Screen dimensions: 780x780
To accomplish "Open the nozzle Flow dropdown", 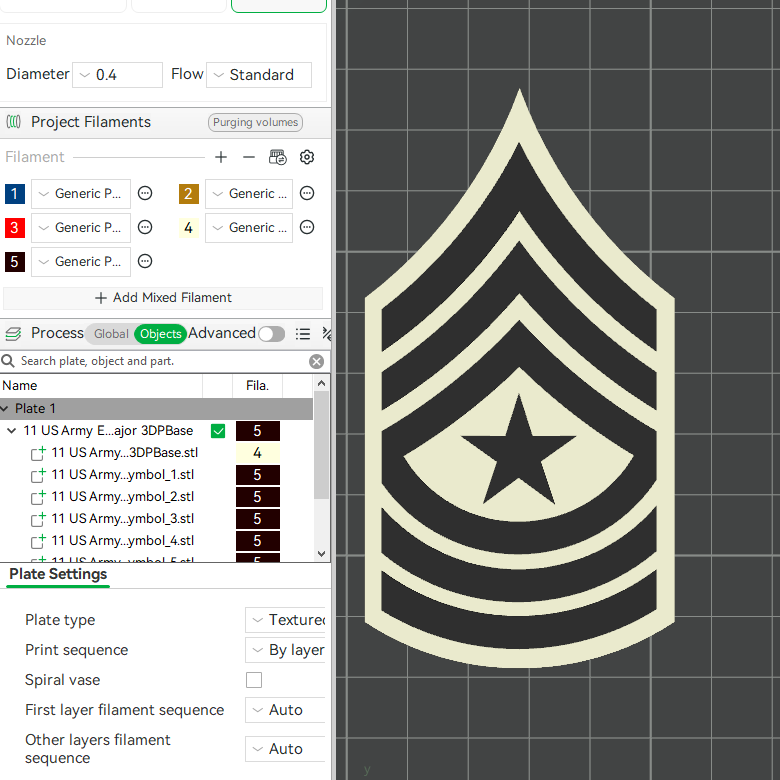I will click(x=259, y=75).
